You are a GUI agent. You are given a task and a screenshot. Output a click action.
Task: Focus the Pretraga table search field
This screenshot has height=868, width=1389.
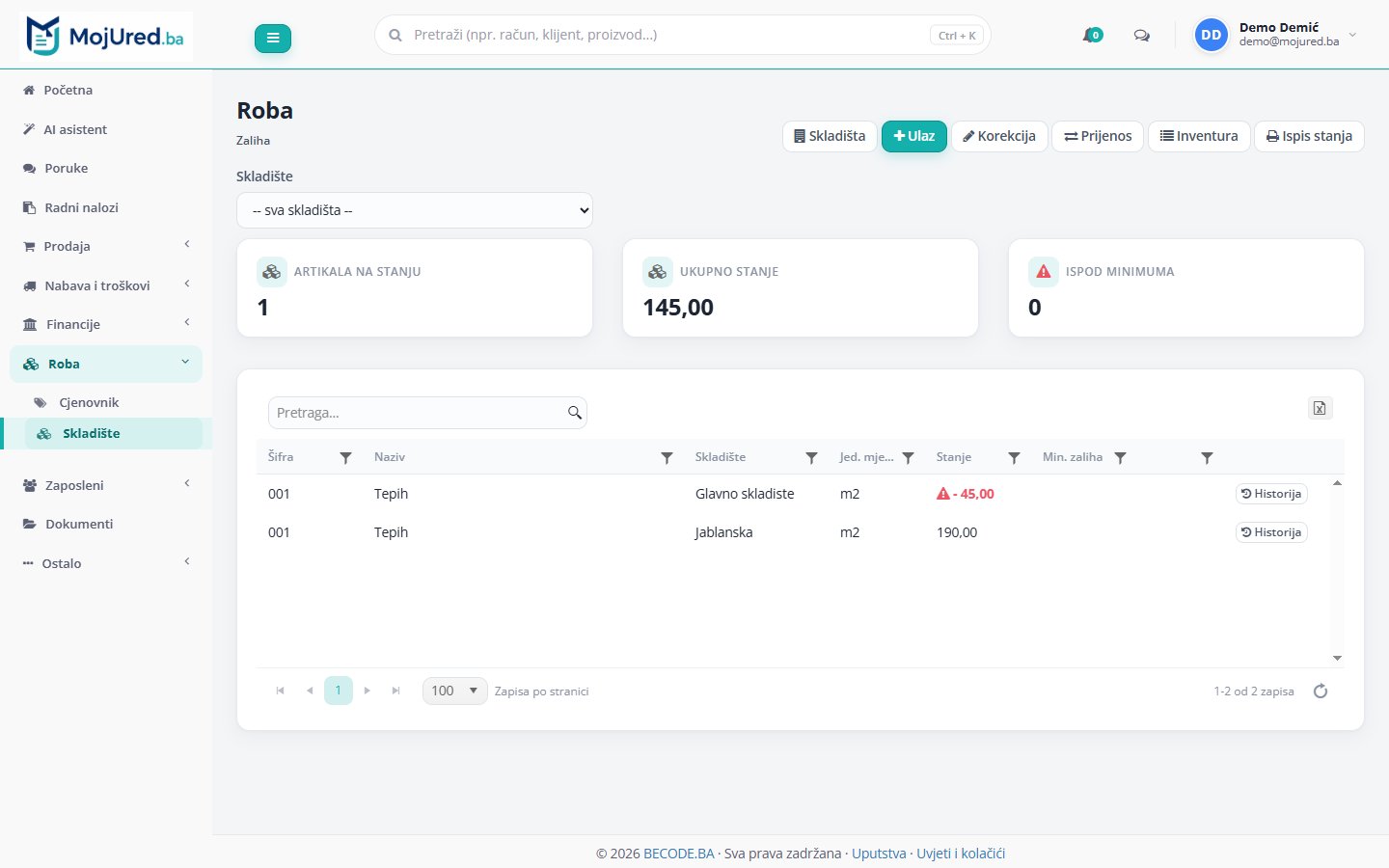427,413
